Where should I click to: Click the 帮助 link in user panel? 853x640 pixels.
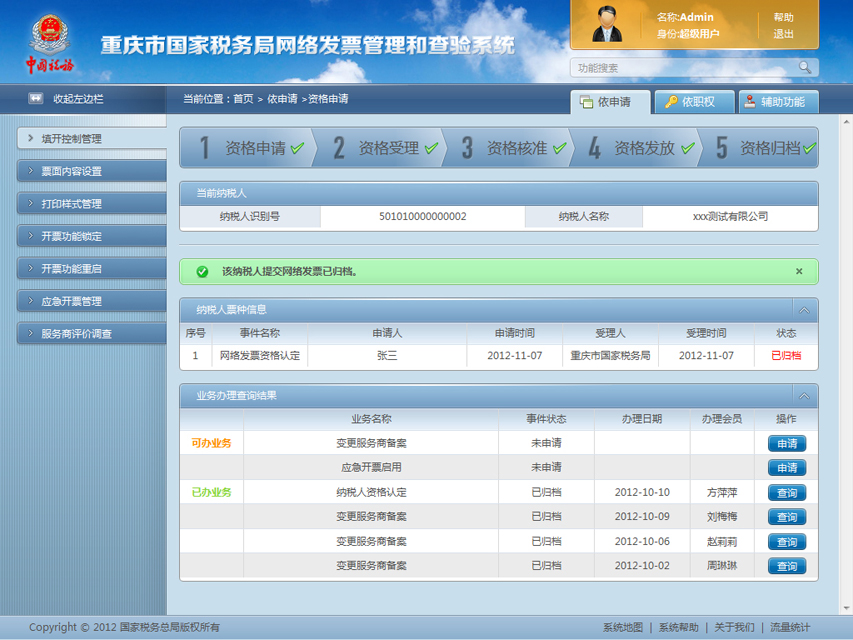tap(783, 17)
